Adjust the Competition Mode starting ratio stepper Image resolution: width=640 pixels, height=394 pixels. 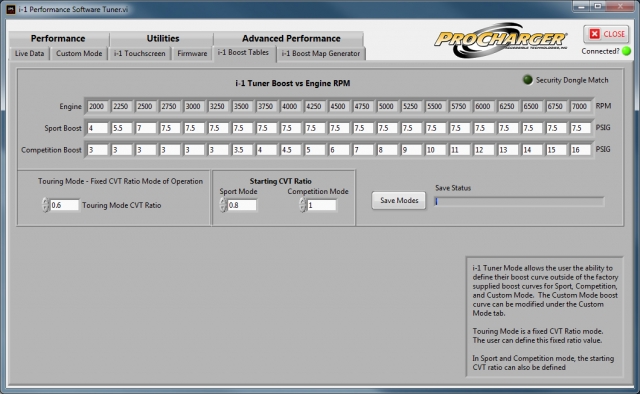302,205
